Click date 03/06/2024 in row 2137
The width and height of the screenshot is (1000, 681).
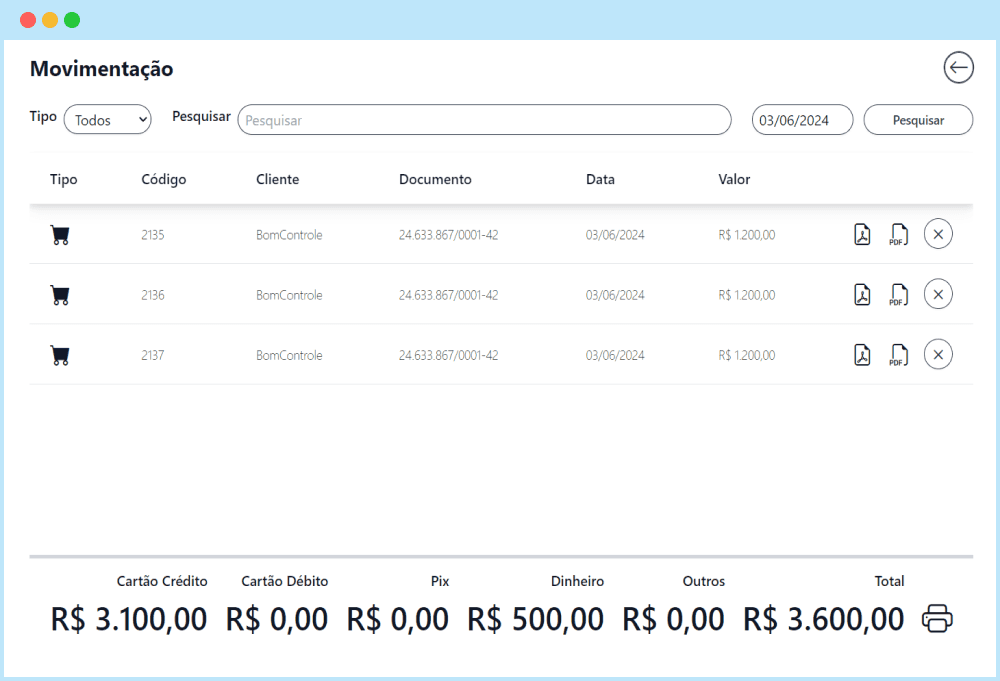(x=615, y=355)
